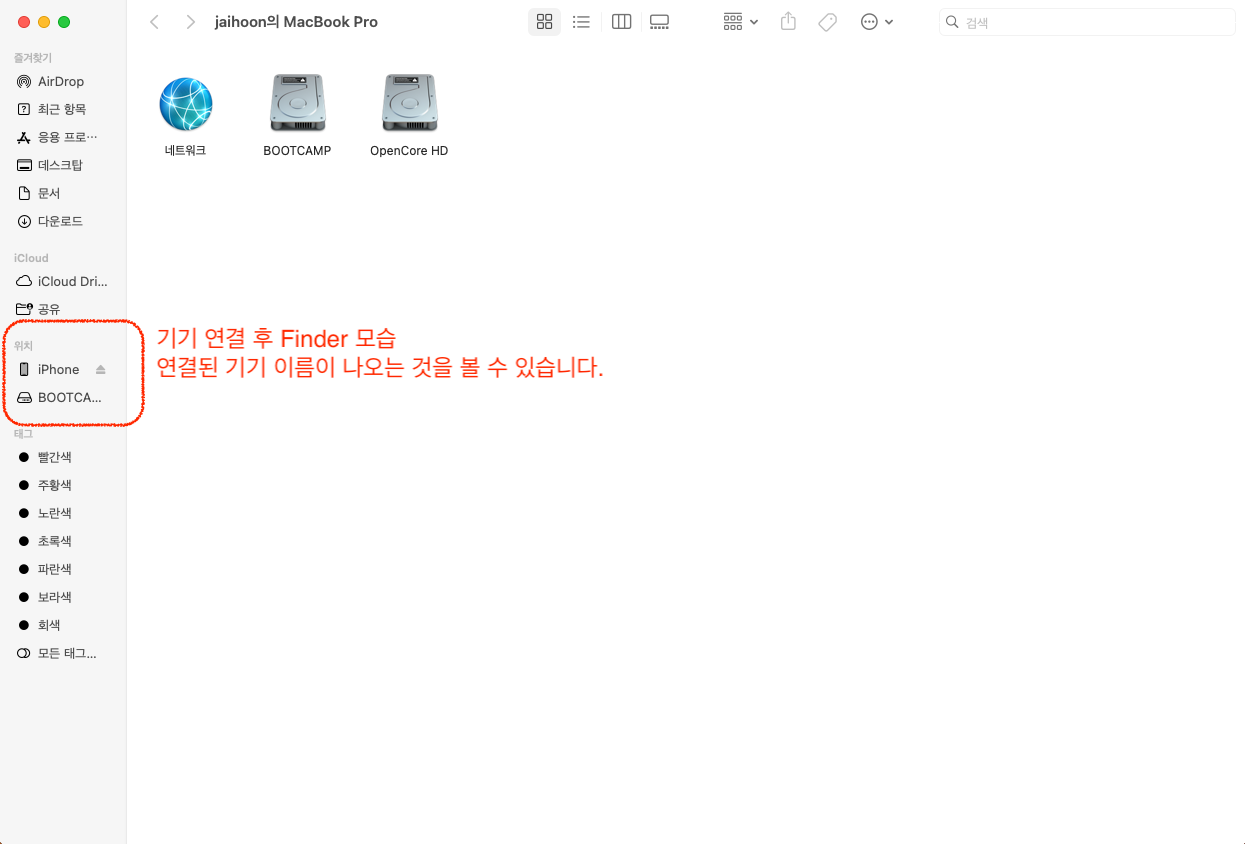Click the 문서 document icon

[x=25, y=193]
